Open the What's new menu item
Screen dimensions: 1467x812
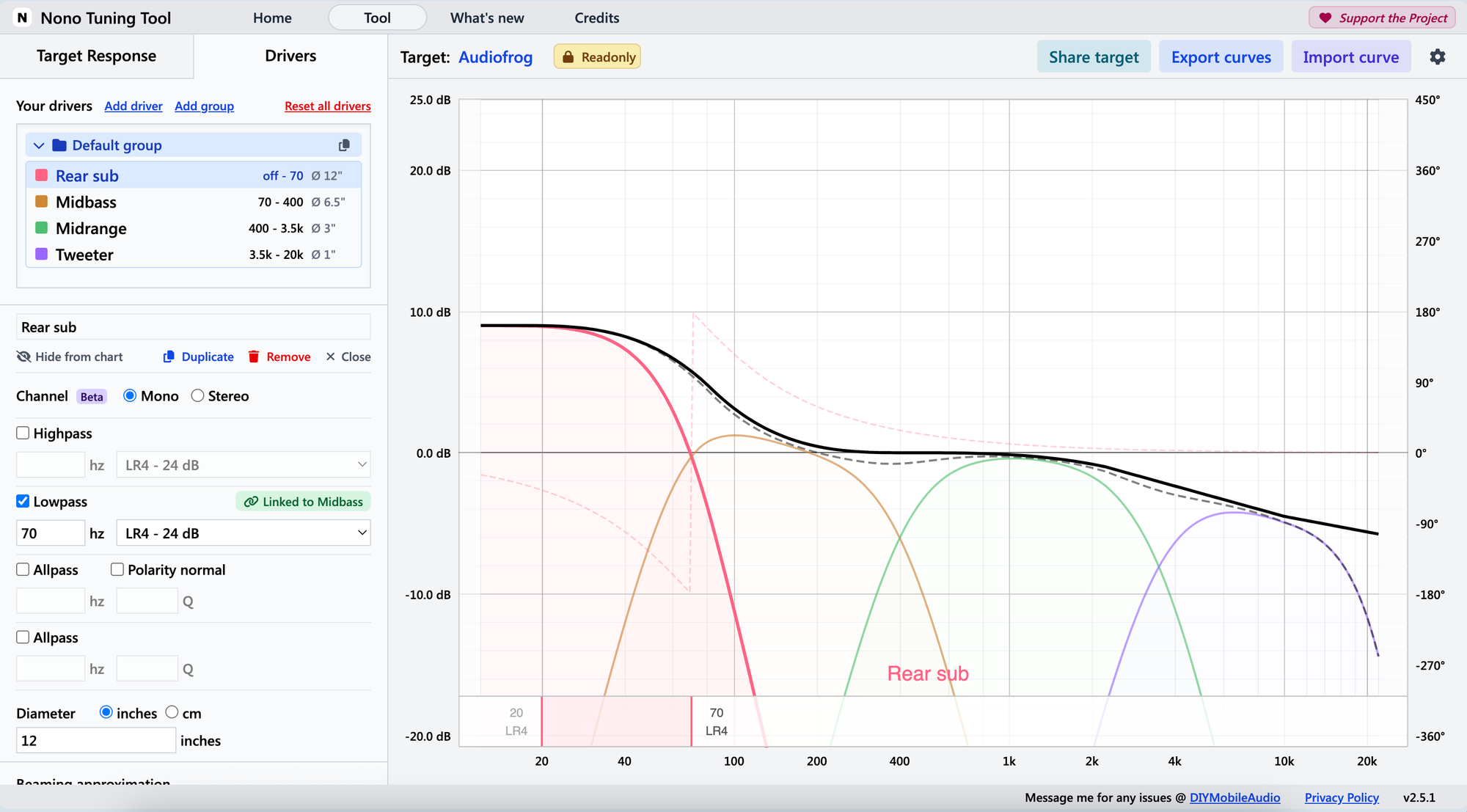click(487, 18)
